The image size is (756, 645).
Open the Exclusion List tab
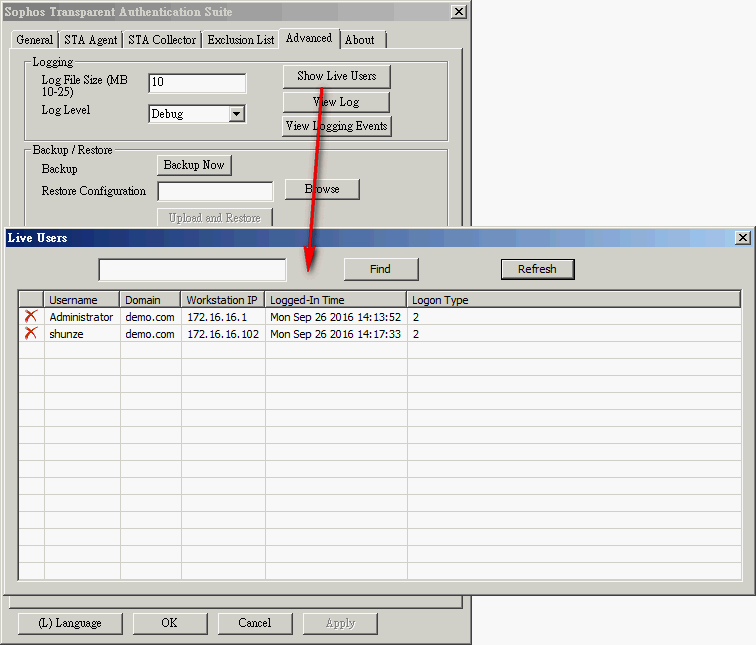[241, 40]
